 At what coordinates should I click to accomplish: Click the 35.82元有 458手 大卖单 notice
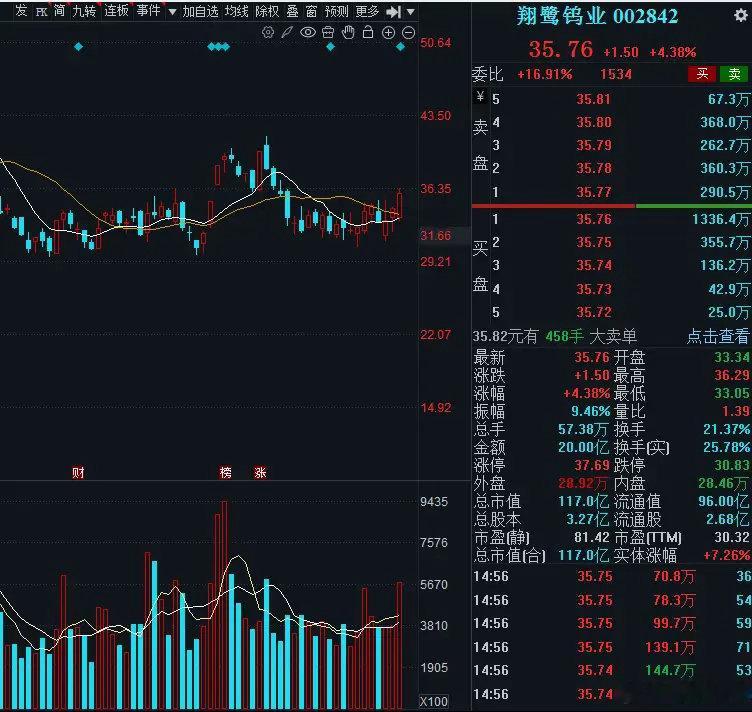click(x=555, y=336)
